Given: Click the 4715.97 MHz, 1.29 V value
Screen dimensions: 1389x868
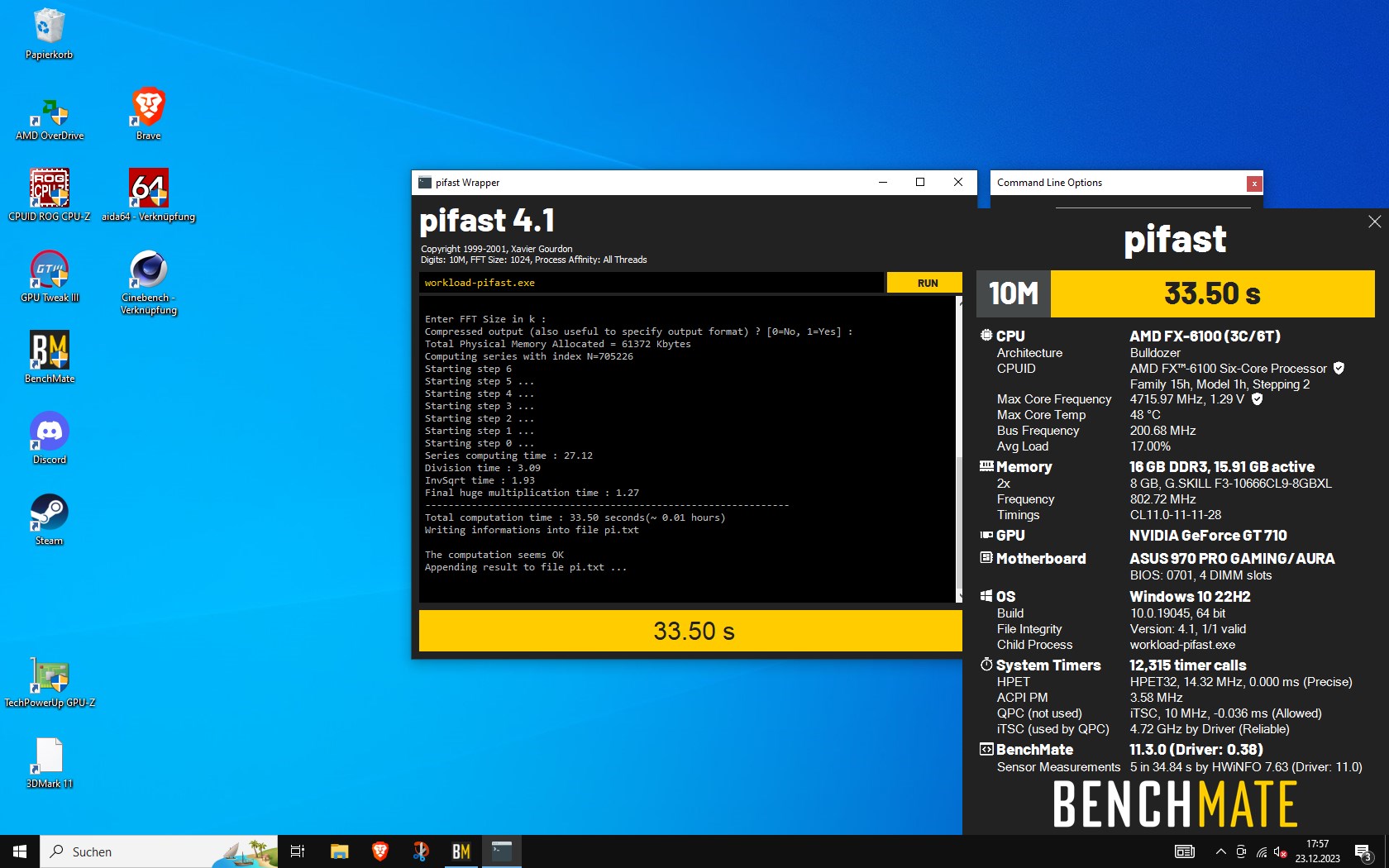Looking at the screenshot, I should [x=1186, y=399].
